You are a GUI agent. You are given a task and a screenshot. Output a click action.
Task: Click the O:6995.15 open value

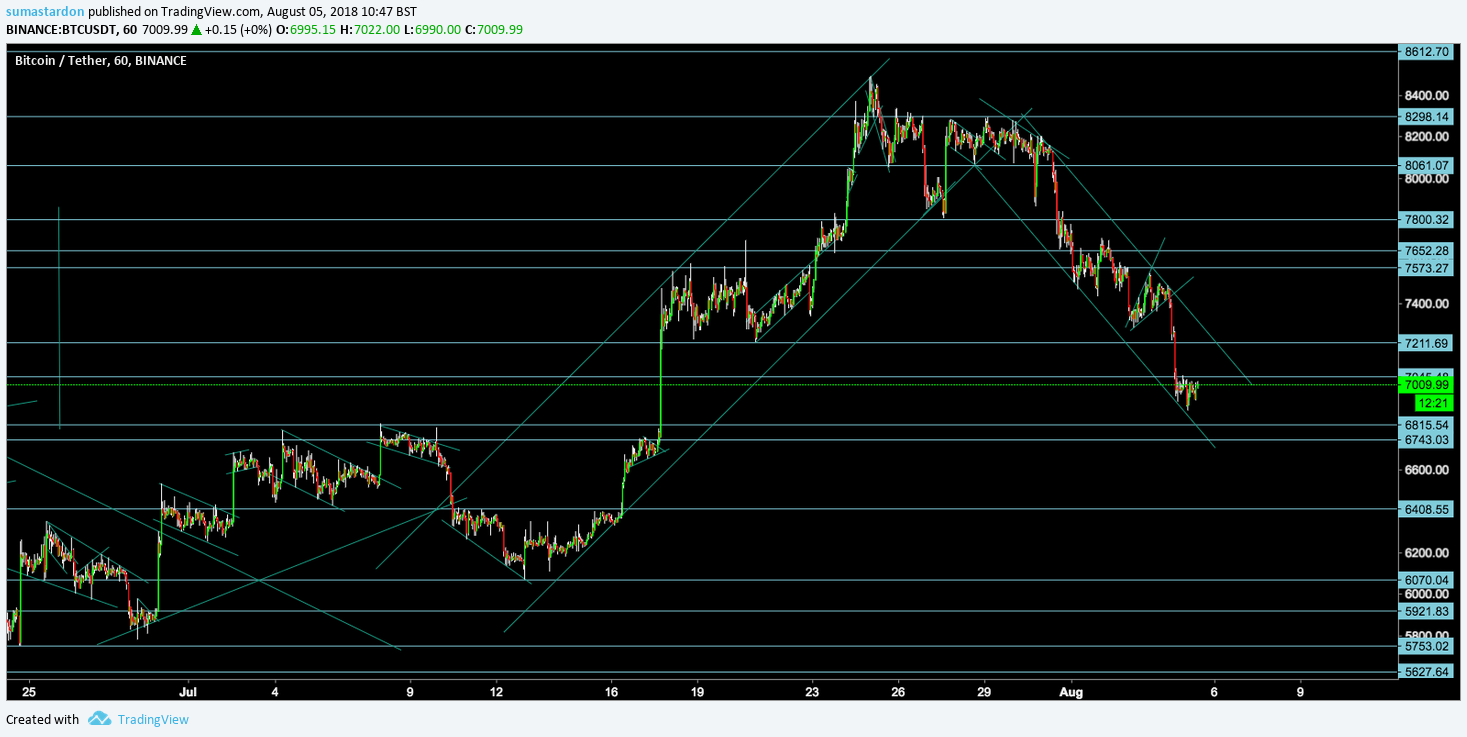(x=307, y=29)
